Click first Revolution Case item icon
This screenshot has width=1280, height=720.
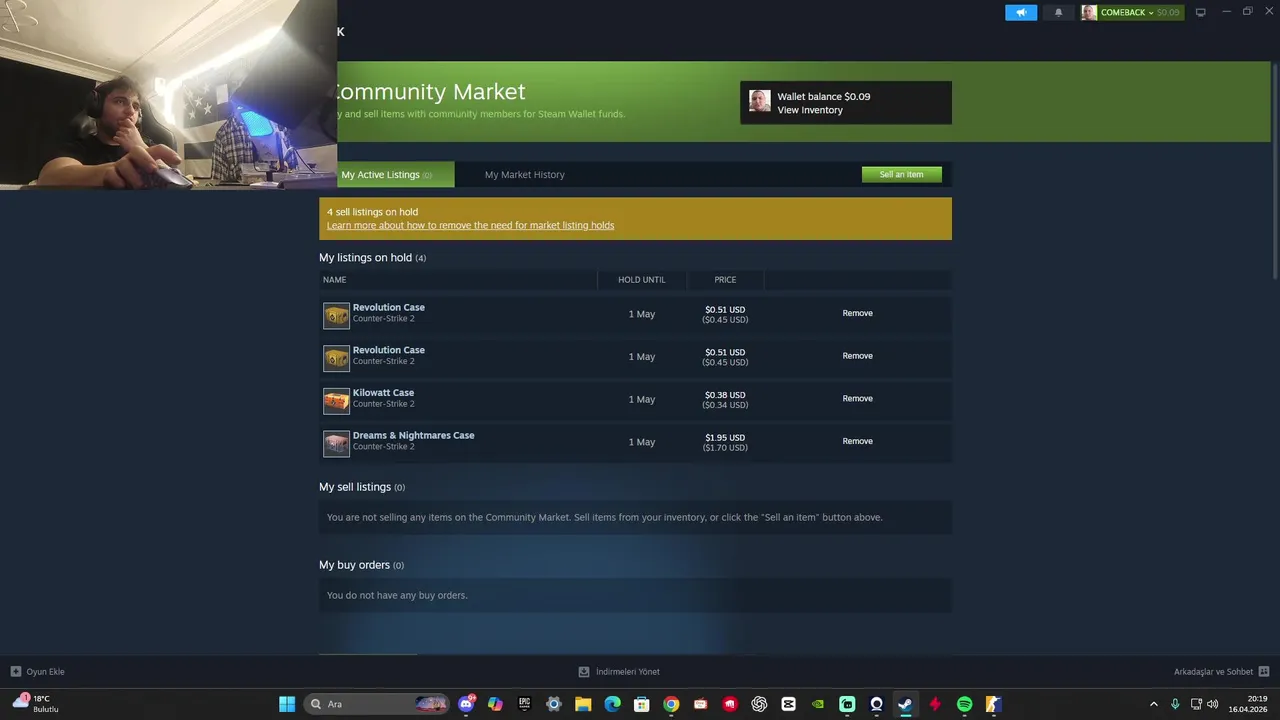(x=336, y=316)
